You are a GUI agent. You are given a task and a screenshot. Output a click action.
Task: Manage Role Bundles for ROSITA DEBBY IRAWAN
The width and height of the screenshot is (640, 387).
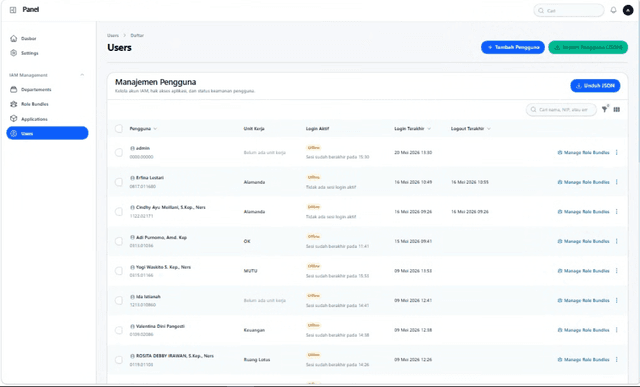(x=583, y=360)
